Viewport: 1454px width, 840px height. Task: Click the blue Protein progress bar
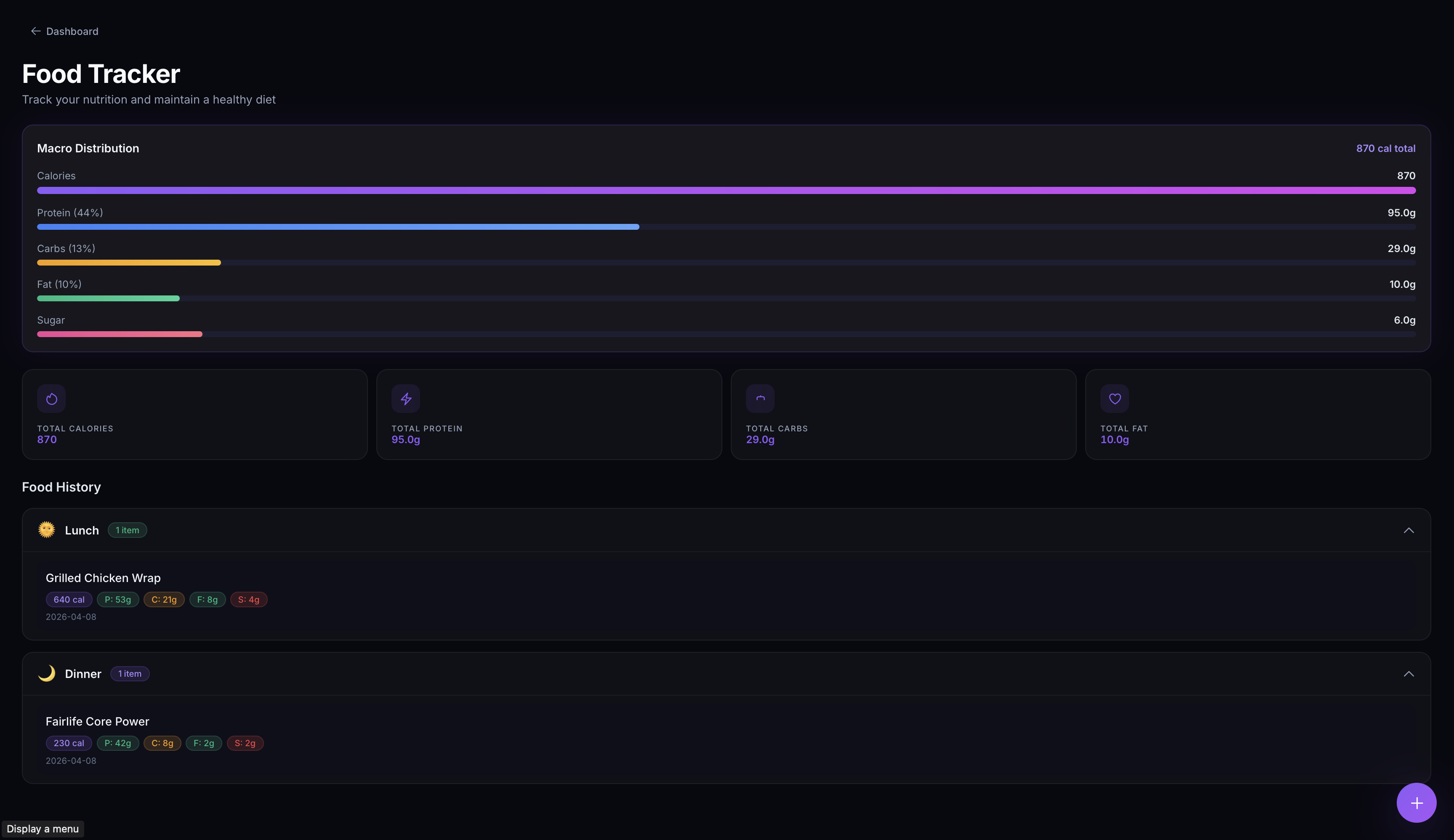[338, 227]
